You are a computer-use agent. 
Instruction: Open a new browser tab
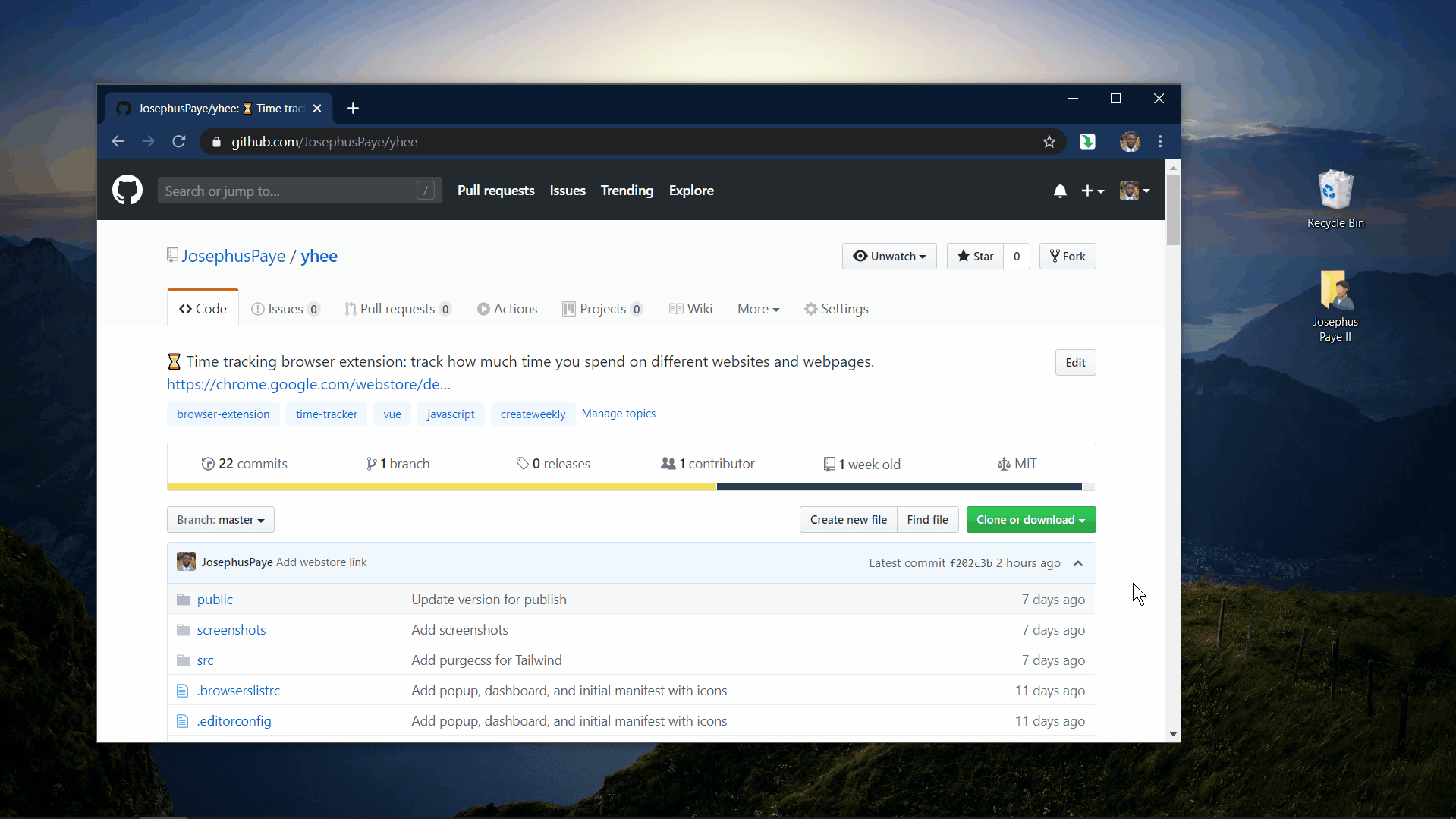pyautogui.click(x=353, y=109)
